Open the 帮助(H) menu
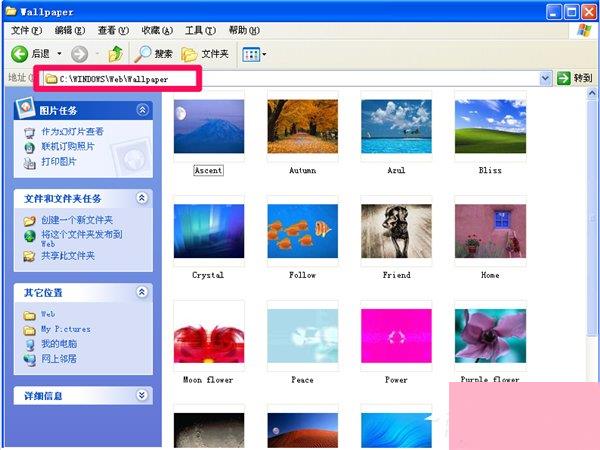Screen dimensions: 600x450 pyautogui.click(x=244, y=30)
